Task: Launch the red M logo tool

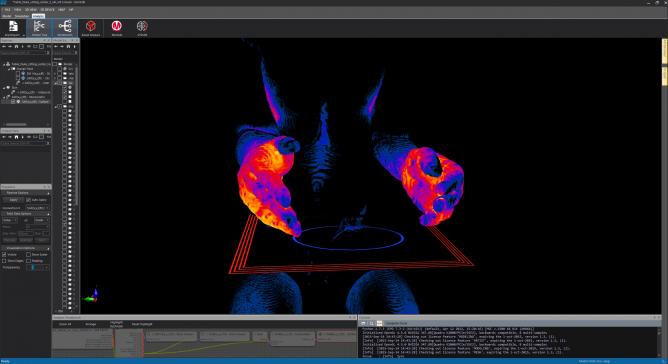Action: point(116,26)
